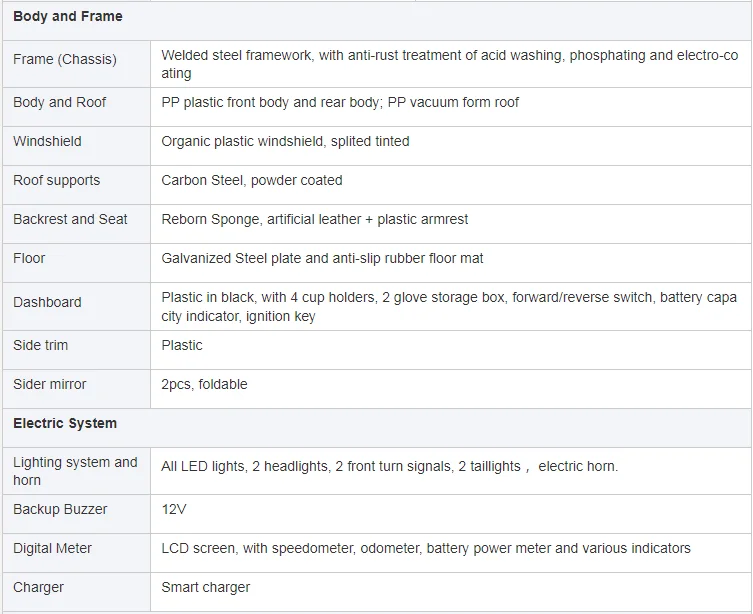This screenshot has height=614, width=753.
Task: Select the "Backrest and Seat" label
Action: coord(70,220)
